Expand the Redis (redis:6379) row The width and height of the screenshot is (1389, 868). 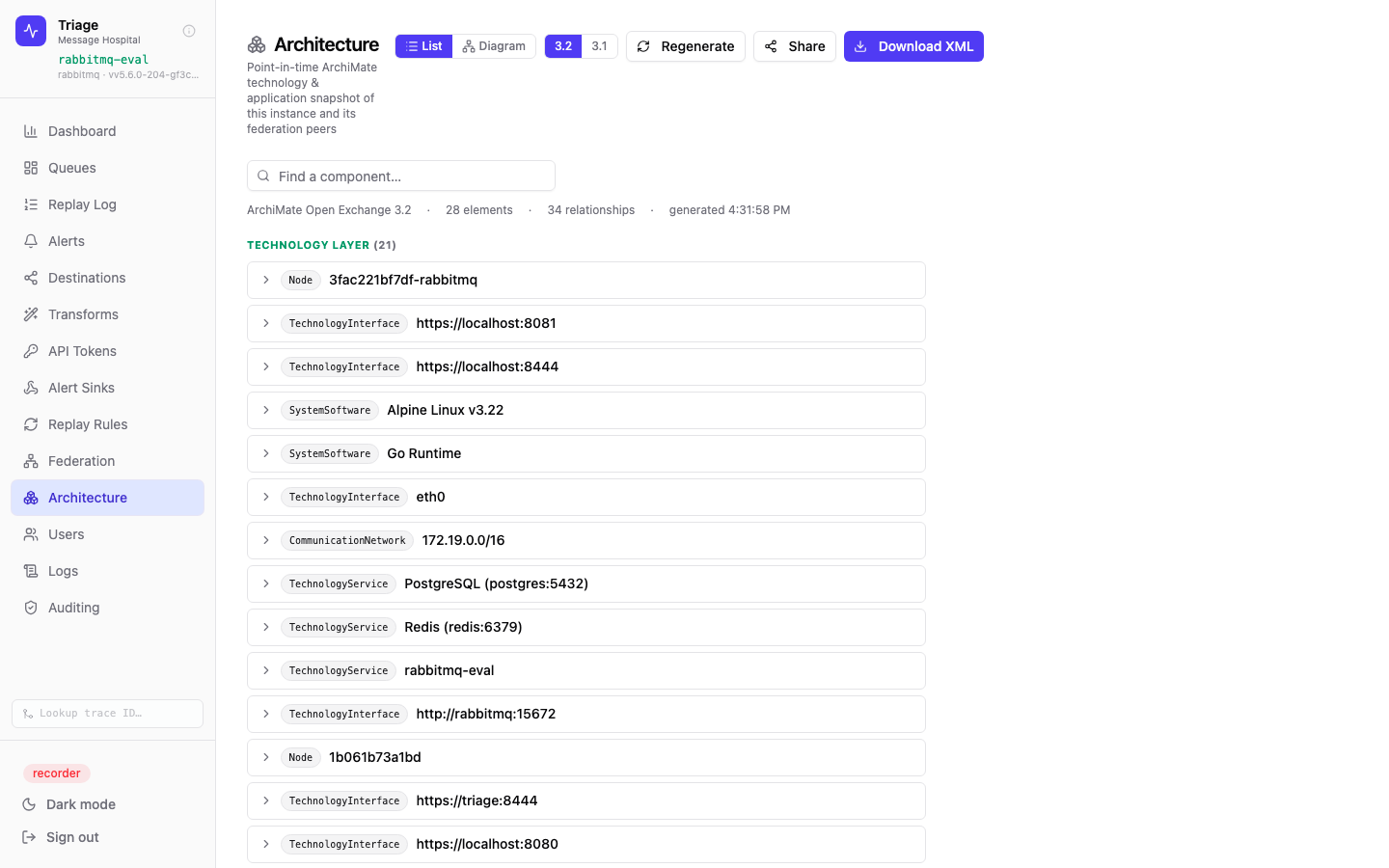pos(586,627)
